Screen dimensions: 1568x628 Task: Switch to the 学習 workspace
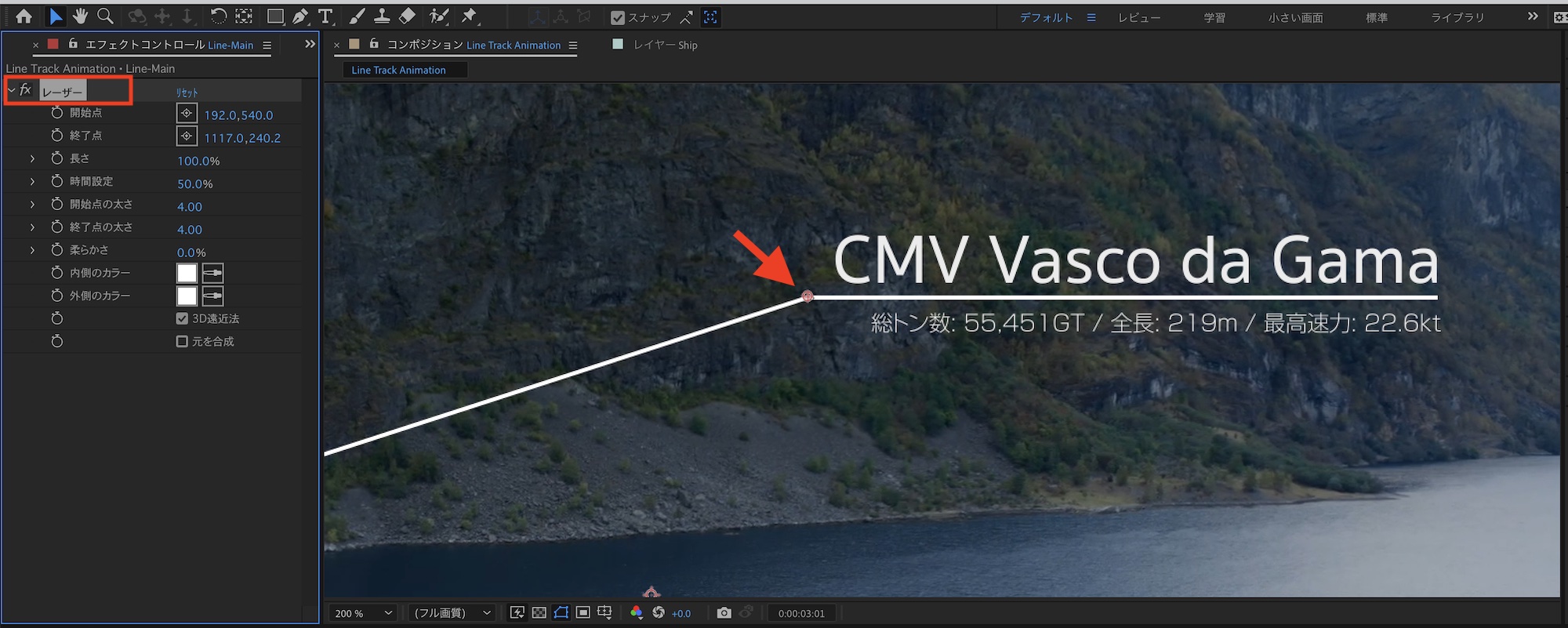(1214, 17)
